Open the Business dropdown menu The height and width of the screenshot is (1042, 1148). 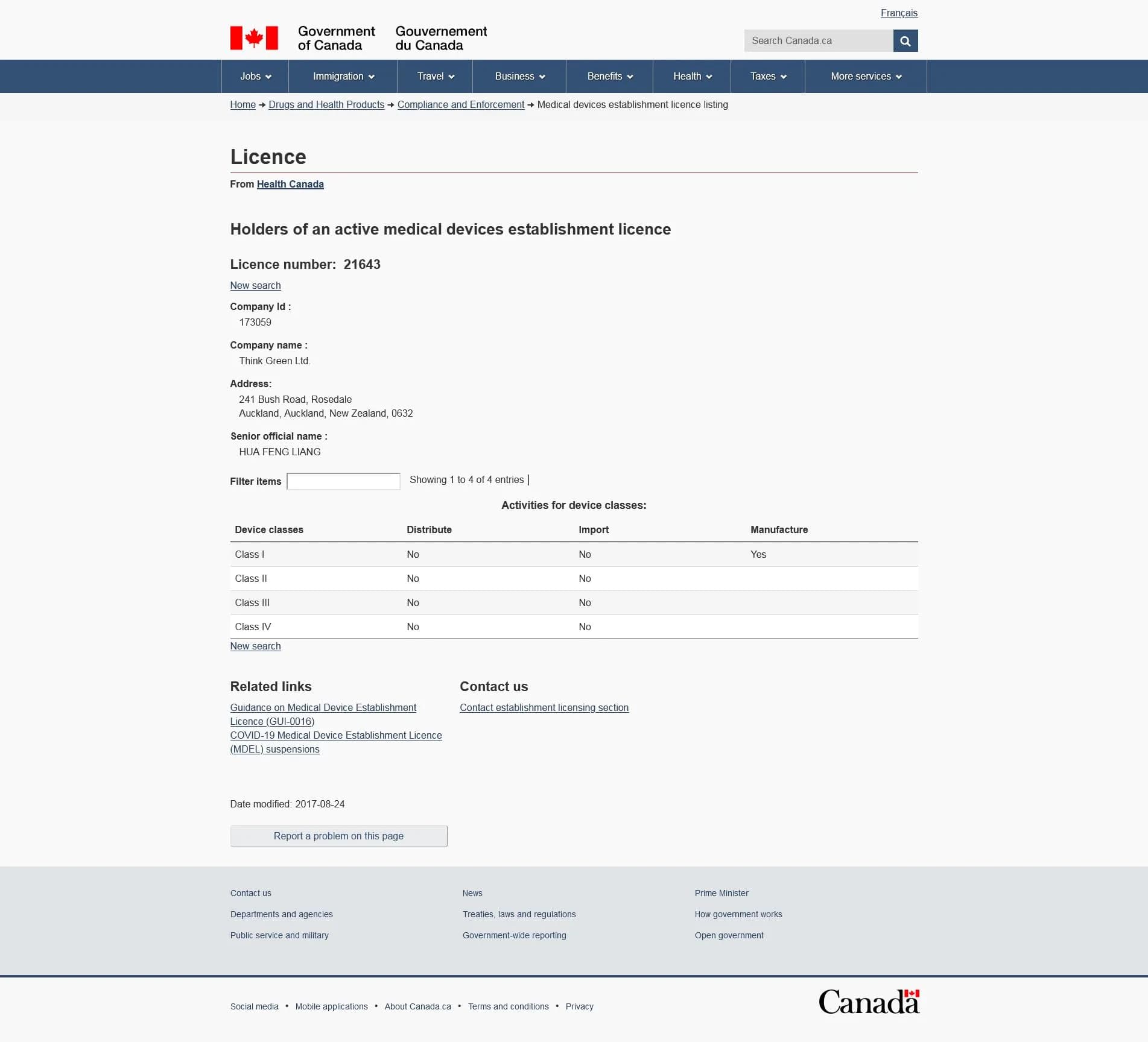tap(519, 77)
